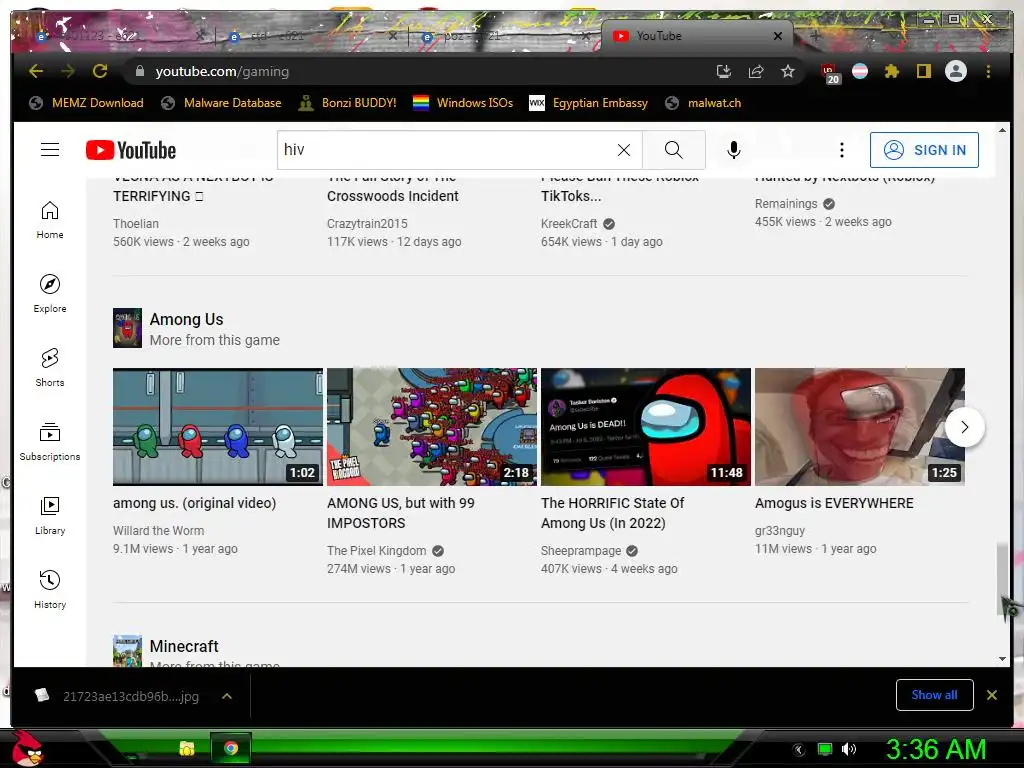Reload the YouTube page
1024x768 pixels.
click(x=100, y=71)
